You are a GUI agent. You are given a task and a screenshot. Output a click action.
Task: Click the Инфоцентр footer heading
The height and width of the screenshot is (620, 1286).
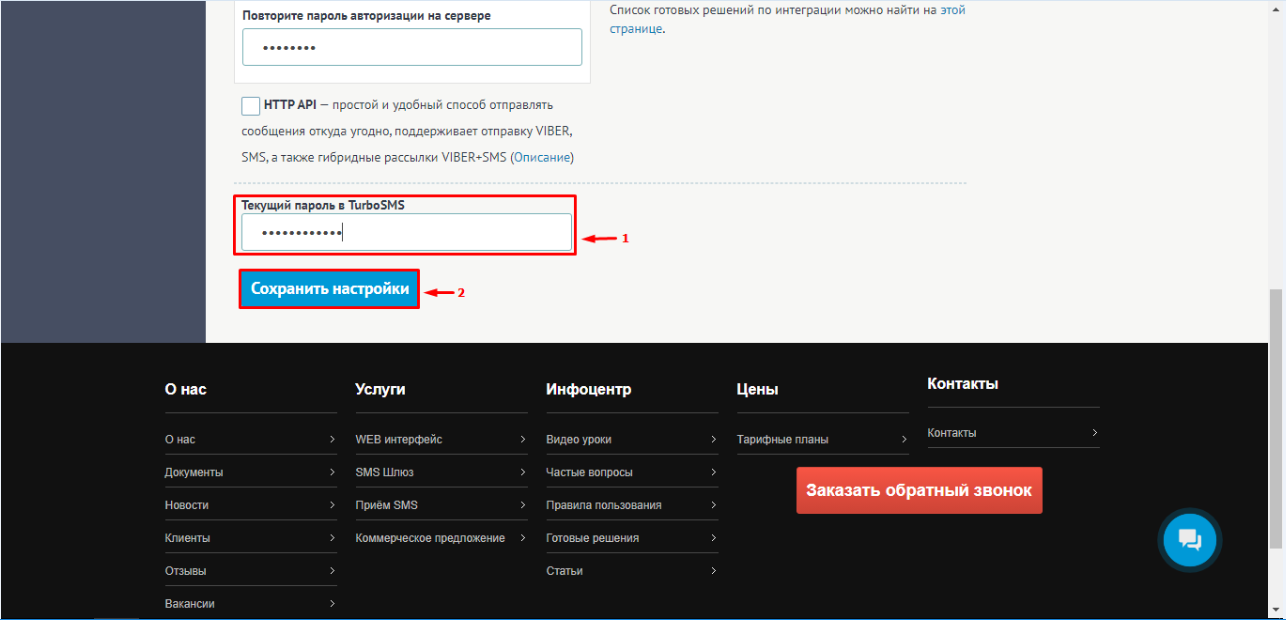tap(589, 389)
